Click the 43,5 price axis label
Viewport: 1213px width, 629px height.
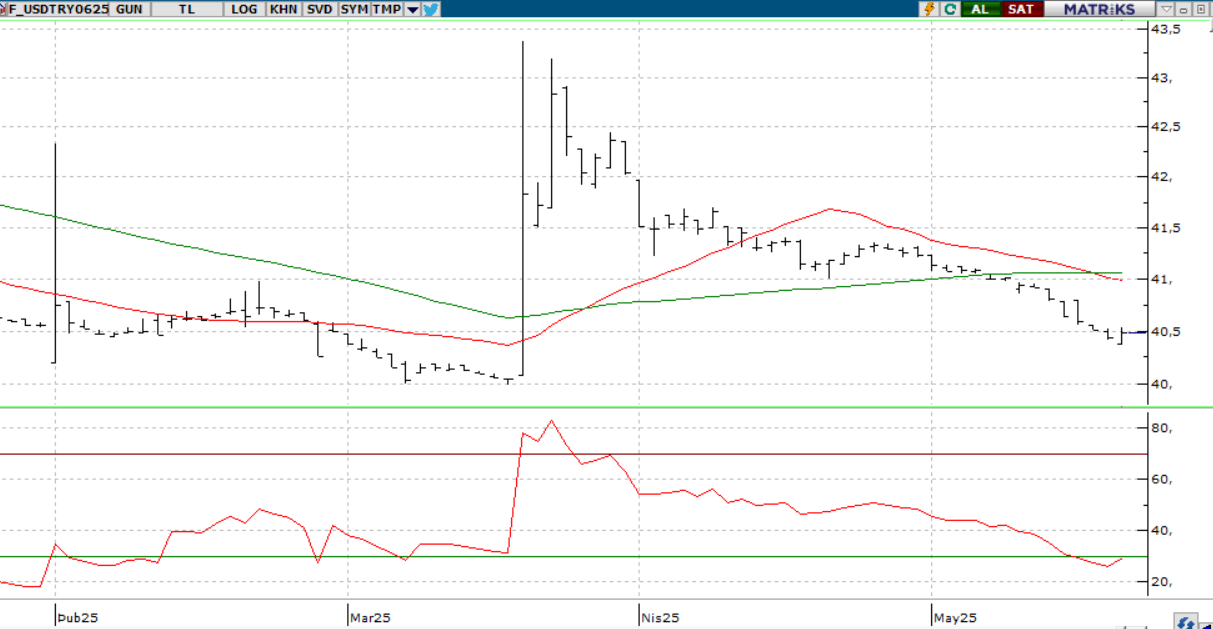click(x=1166, y=29)
